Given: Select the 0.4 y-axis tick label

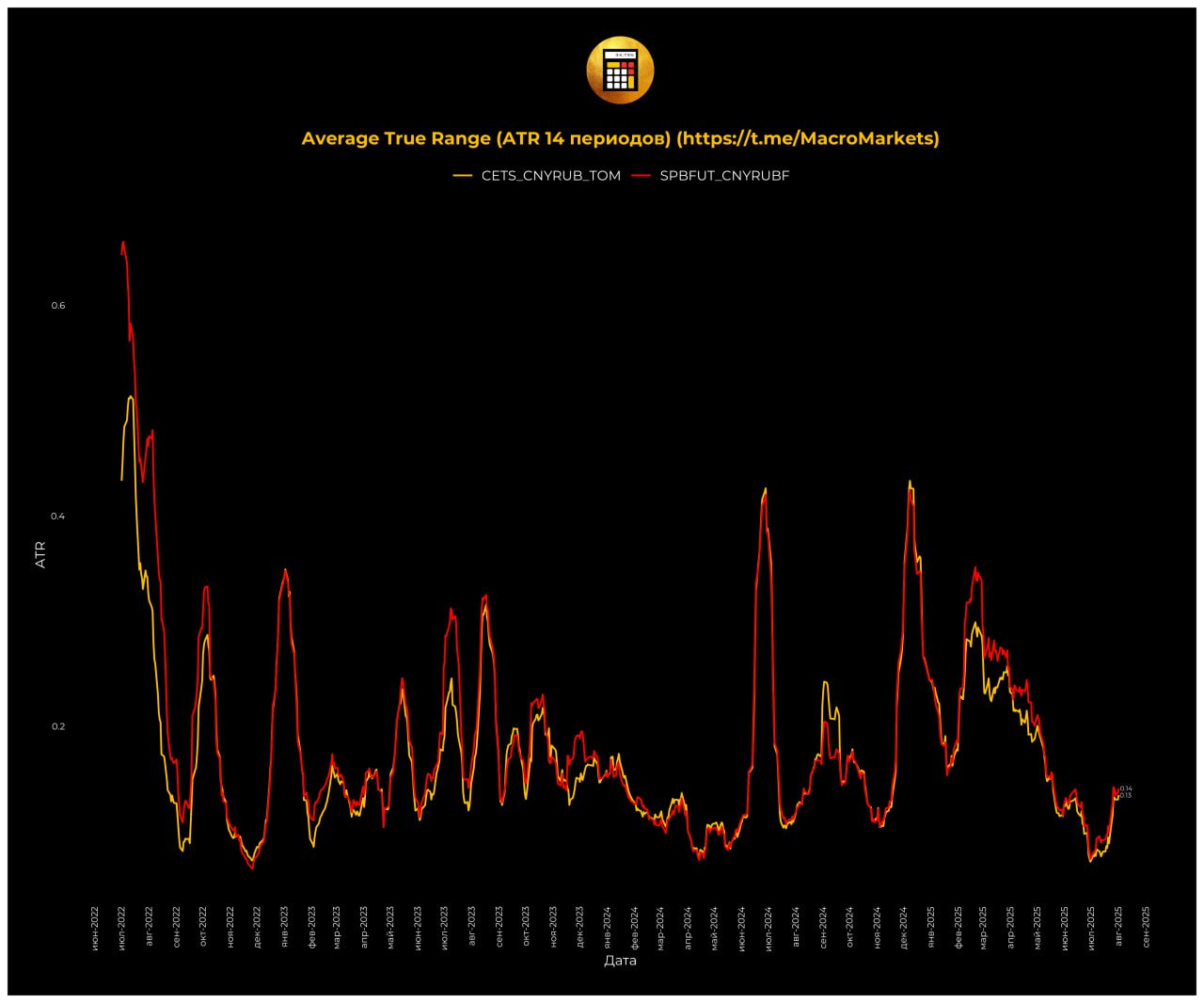Looking at the screenshot, I should [x=58, y=517].
